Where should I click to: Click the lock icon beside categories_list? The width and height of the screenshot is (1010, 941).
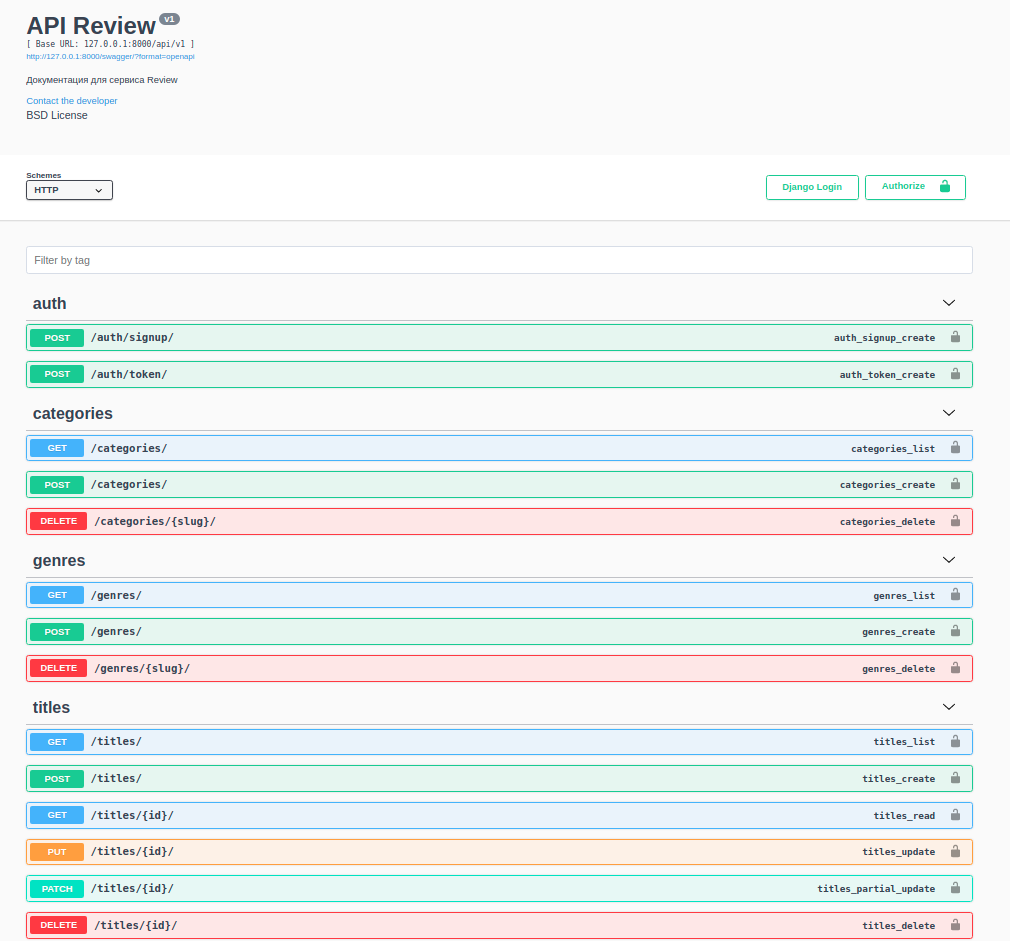[x=955, y=448]
